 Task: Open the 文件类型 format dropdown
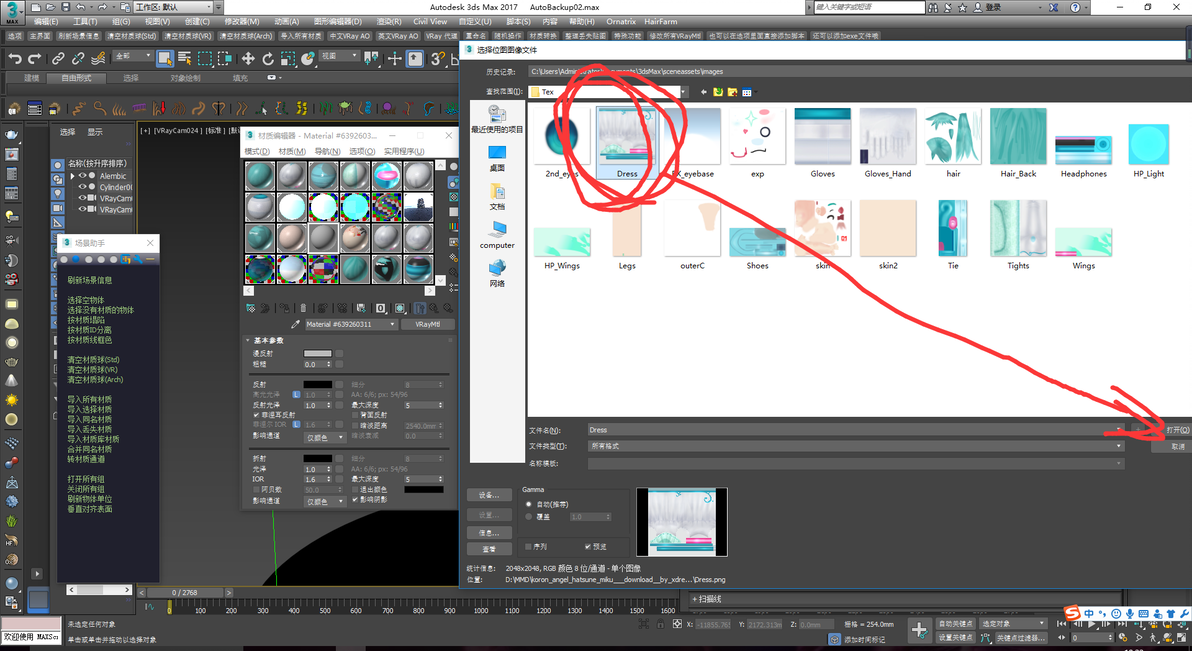(856, 446)
